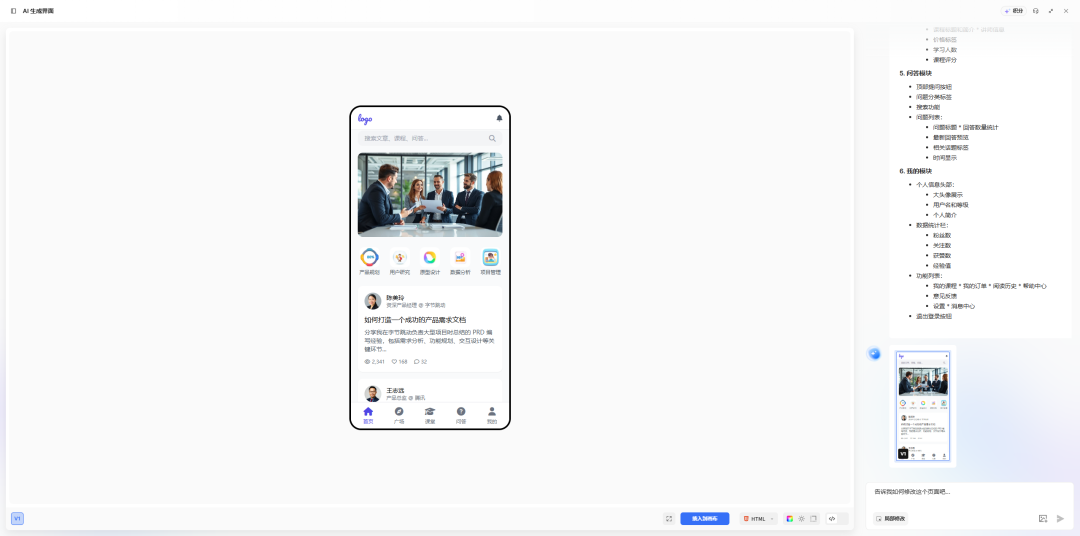Click the AI 生成界面 title text

[x=38, y=11]
